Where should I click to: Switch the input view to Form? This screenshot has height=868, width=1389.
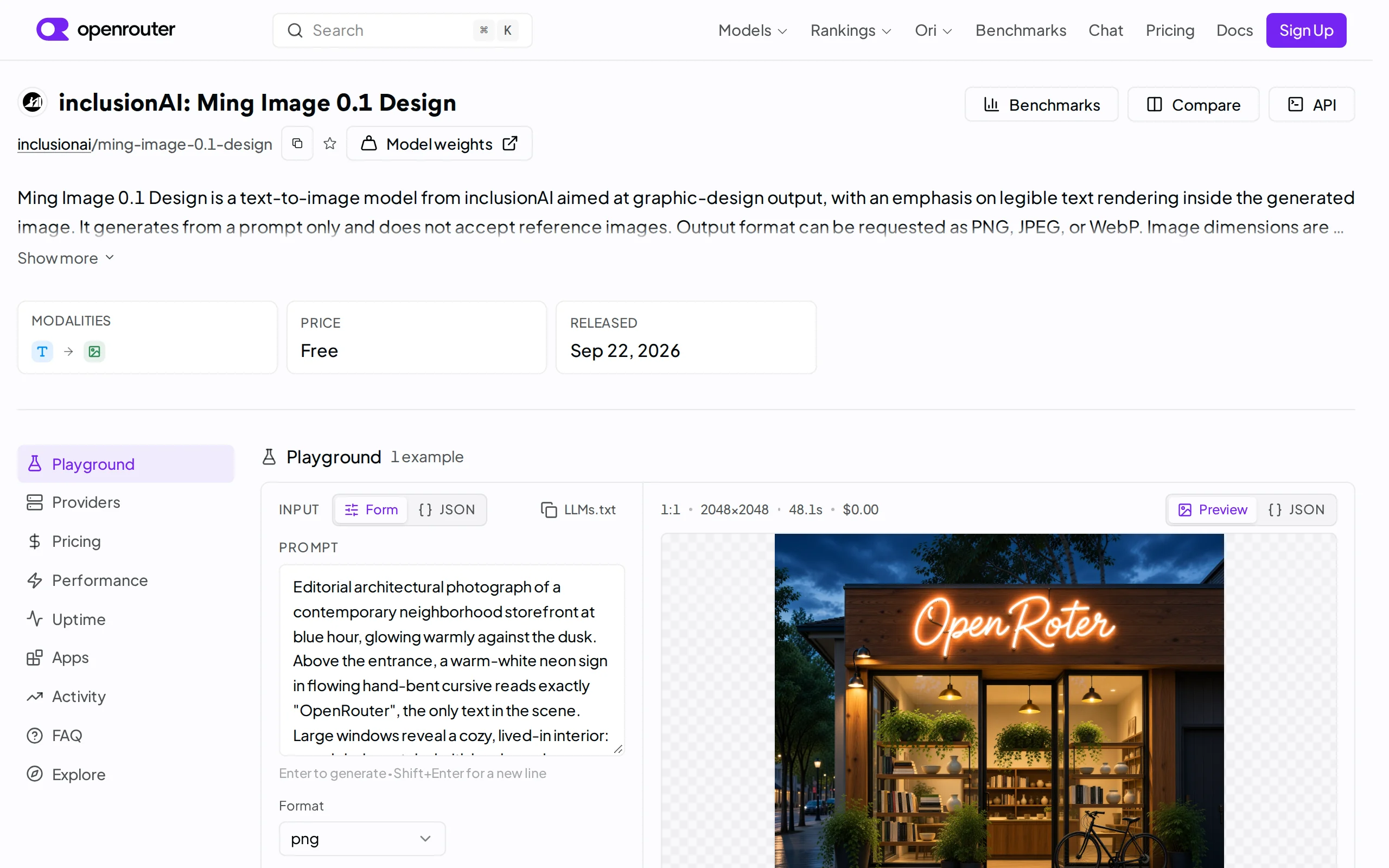371,510
